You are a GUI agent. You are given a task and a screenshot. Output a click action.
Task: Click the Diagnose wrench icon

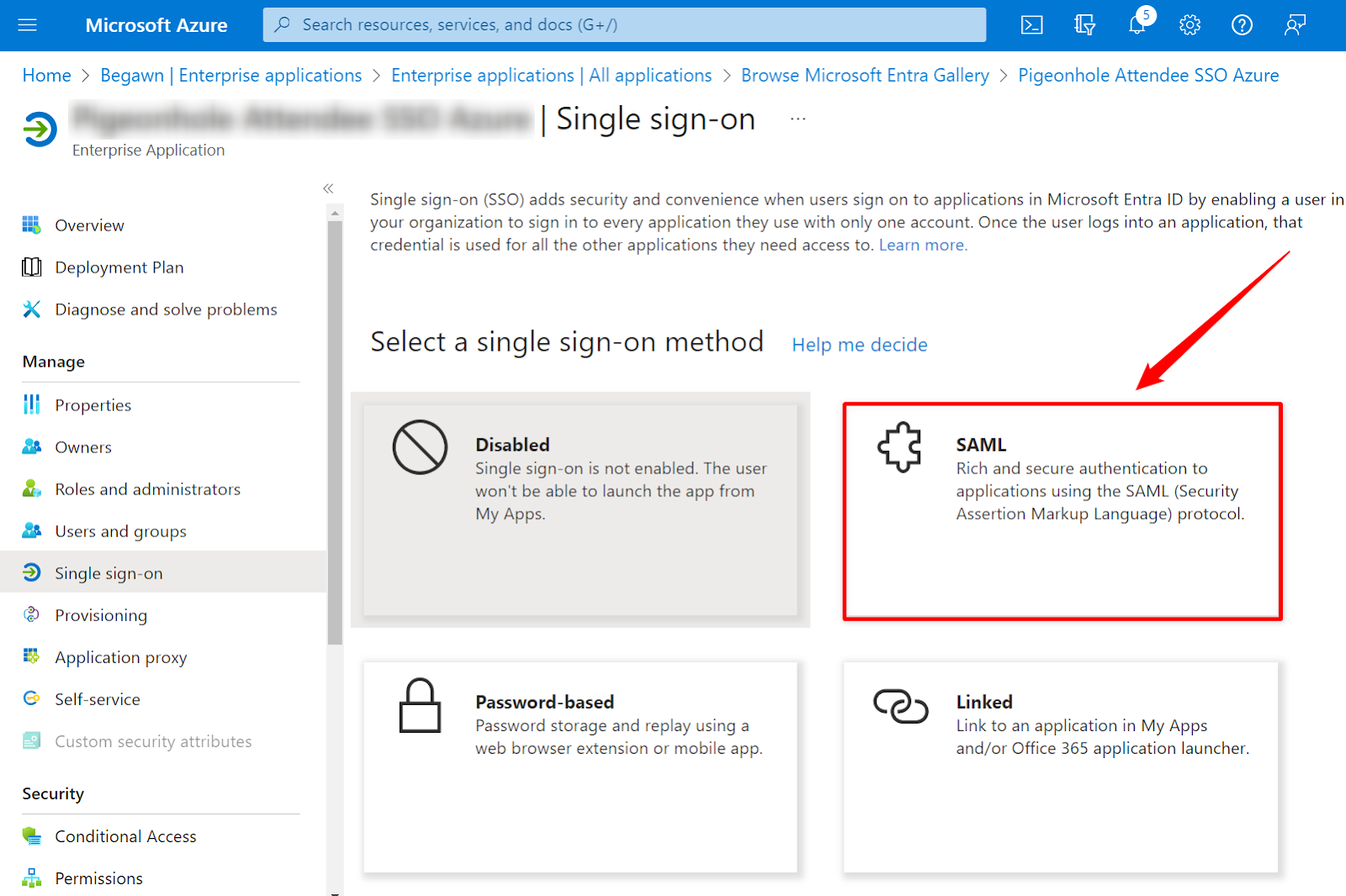(31, 309)
